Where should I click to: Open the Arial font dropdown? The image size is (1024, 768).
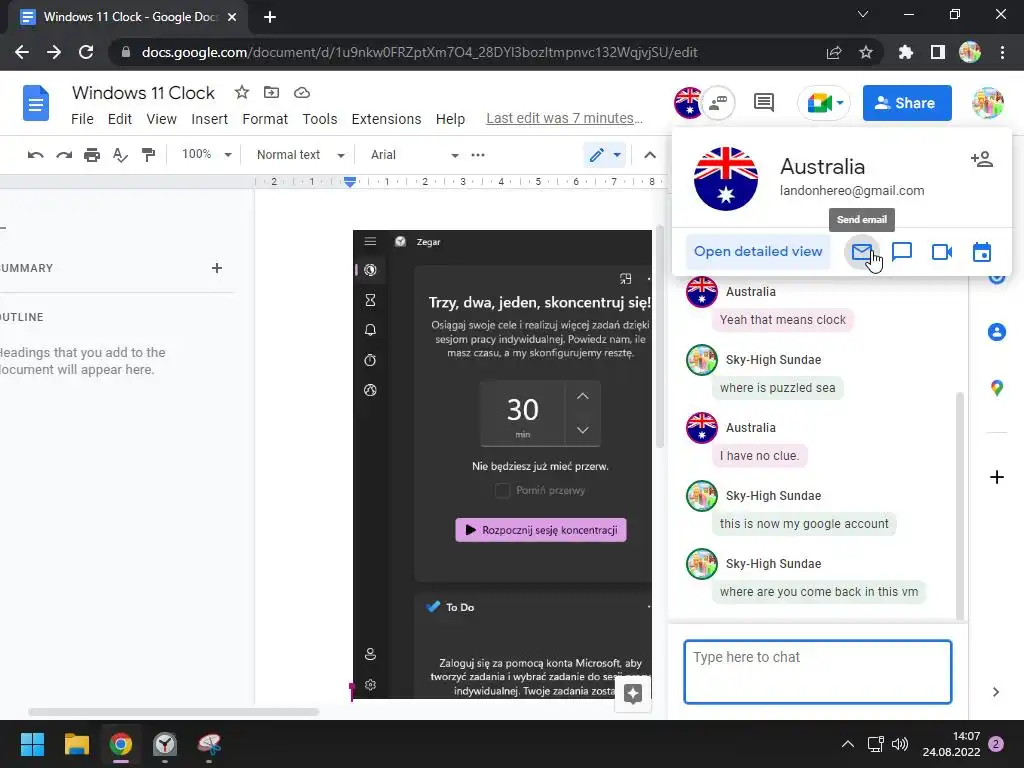click(415, 155)
